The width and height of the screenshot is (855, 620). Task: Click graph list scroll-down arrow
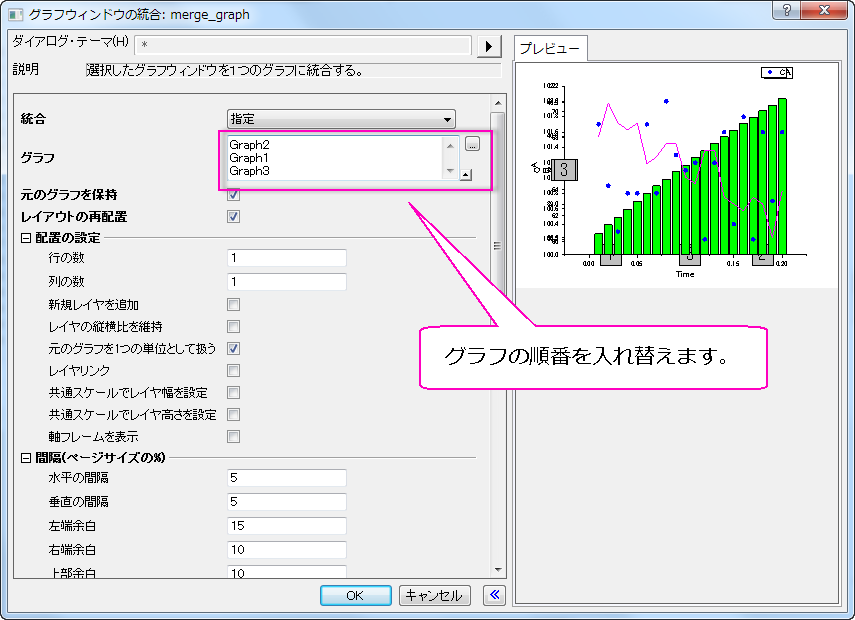pos(450,171)
